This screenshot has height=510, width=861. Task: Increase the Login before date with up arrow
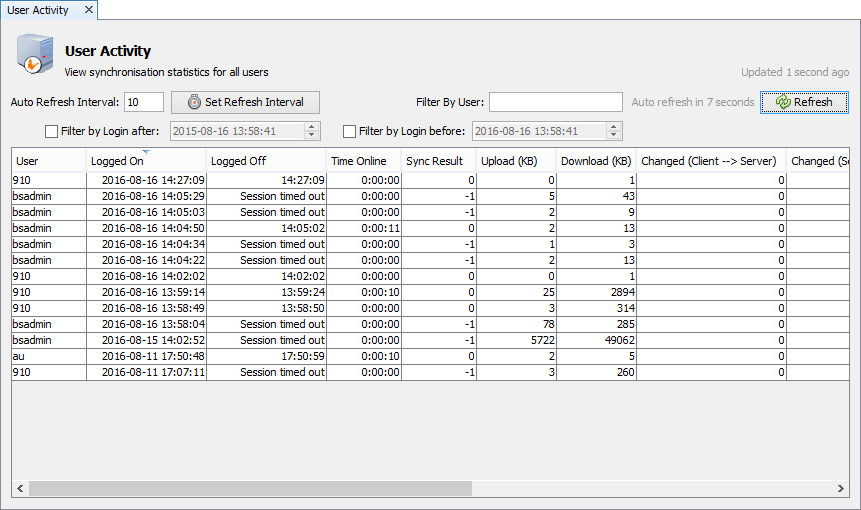[x=614, y=127]
